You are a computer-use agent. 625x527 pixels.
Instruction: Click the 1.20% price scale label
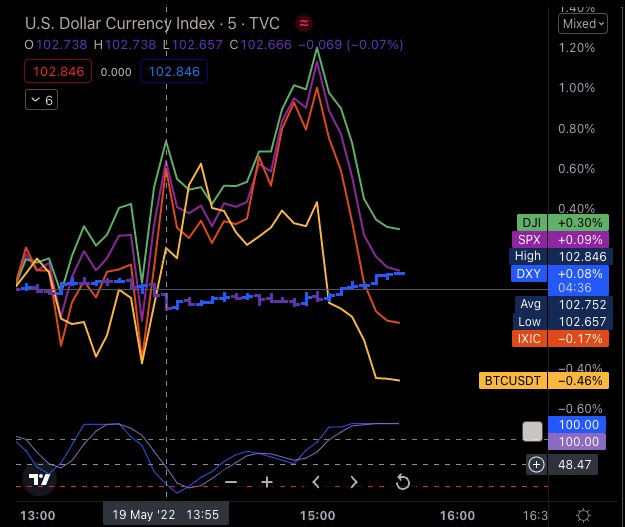pyautogui.click(x=577, y=48)
